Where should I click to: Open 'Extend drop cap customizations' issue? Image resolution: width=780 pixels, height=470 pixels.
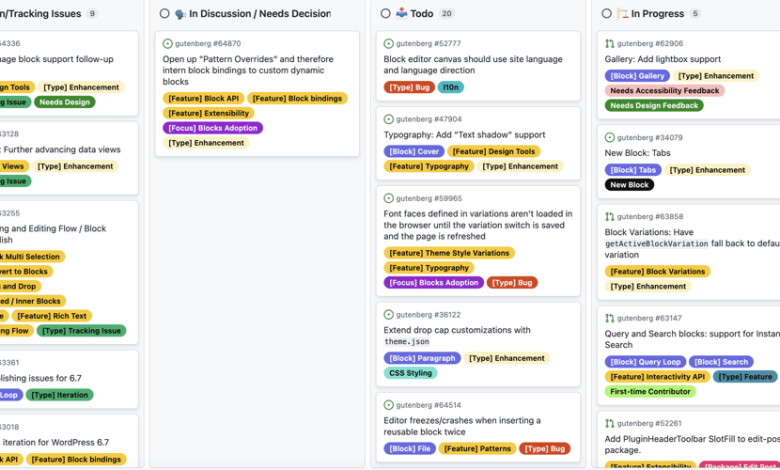(457, 336)
